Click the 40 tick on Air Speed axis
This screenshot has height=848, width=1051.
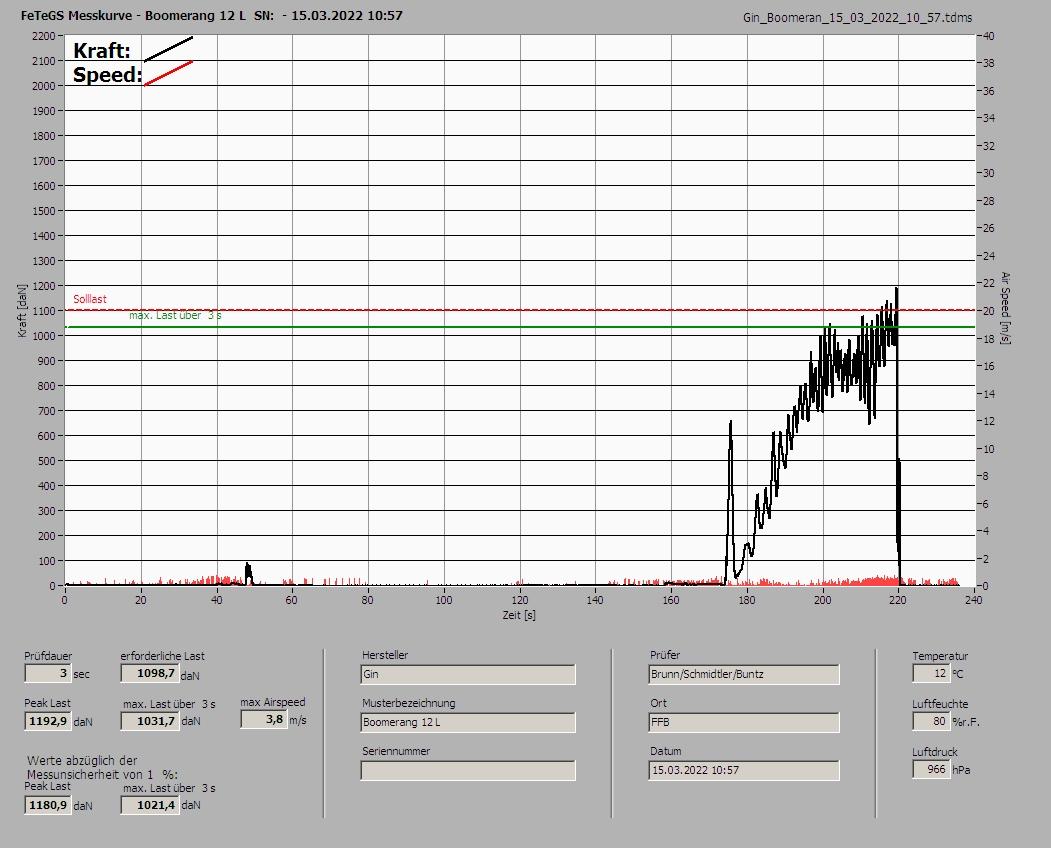[x=989, y=36]
